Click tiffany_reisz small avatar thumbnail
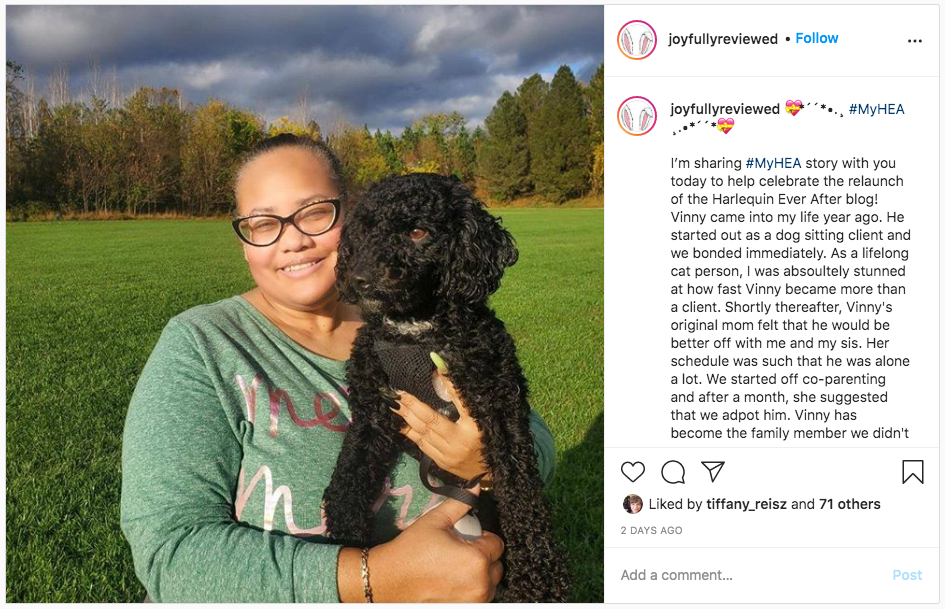Image resolution: width=945 pixels, height=609 pixels. coord(632,503)
